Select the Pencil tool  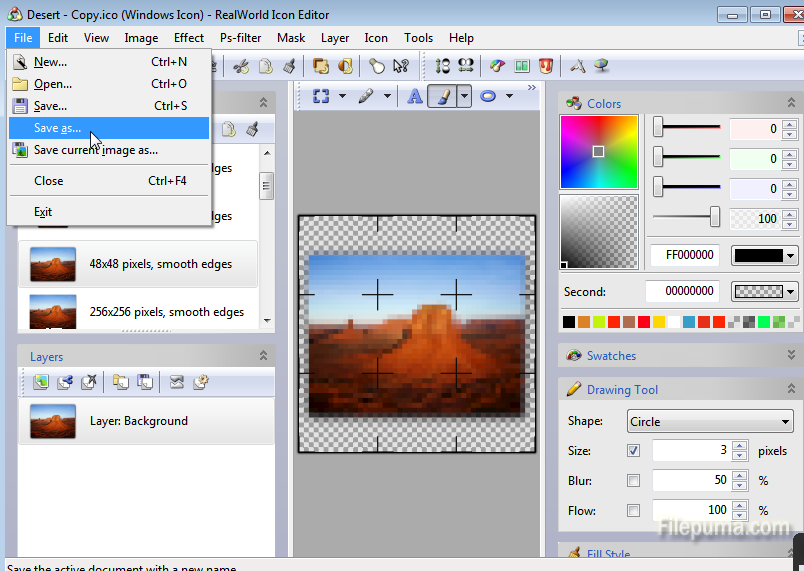tap(365, 96)
